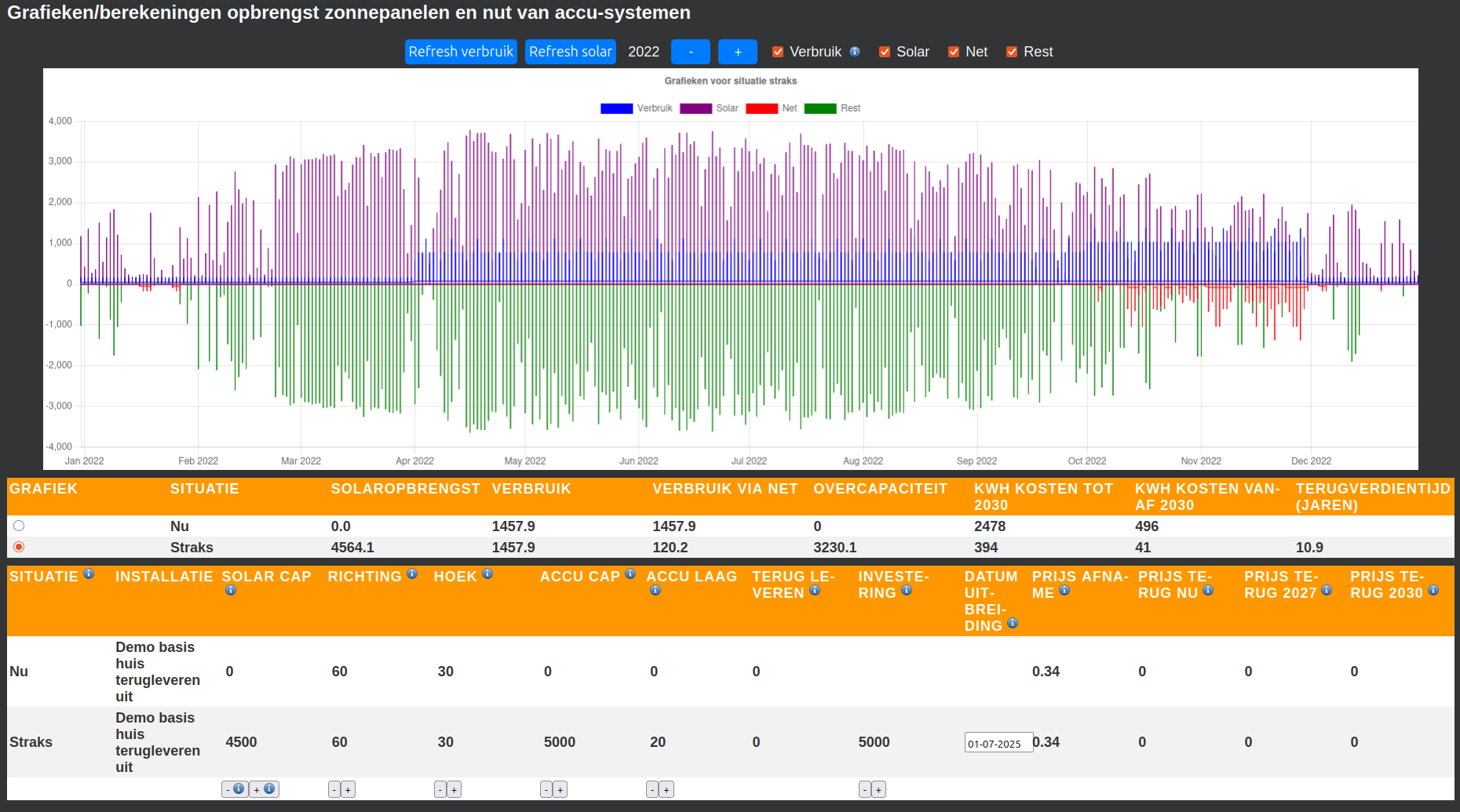
Task: Select the Nu situation radio button
Action: coord(19,526)
